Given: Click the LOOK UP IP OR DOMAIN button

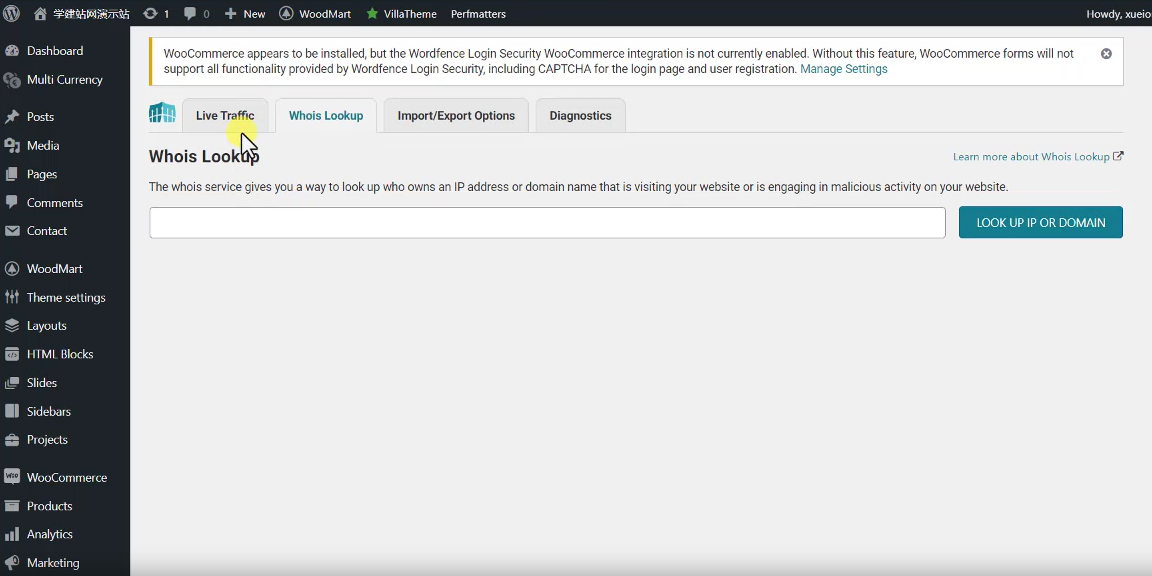Looking at the screenshot, I should 1040,223.
